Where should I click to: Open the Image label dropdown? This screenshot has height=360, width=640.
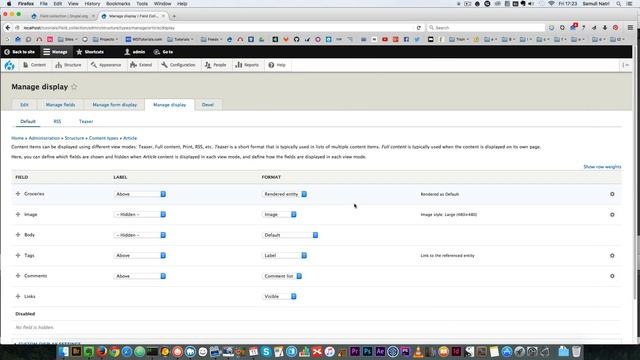(140, 214)
